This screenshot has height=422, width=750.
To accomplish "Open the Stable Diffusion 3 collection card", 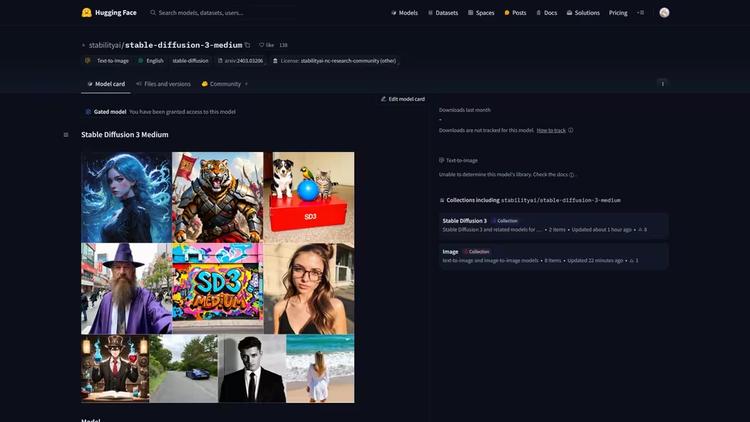I will coord(553,225).
